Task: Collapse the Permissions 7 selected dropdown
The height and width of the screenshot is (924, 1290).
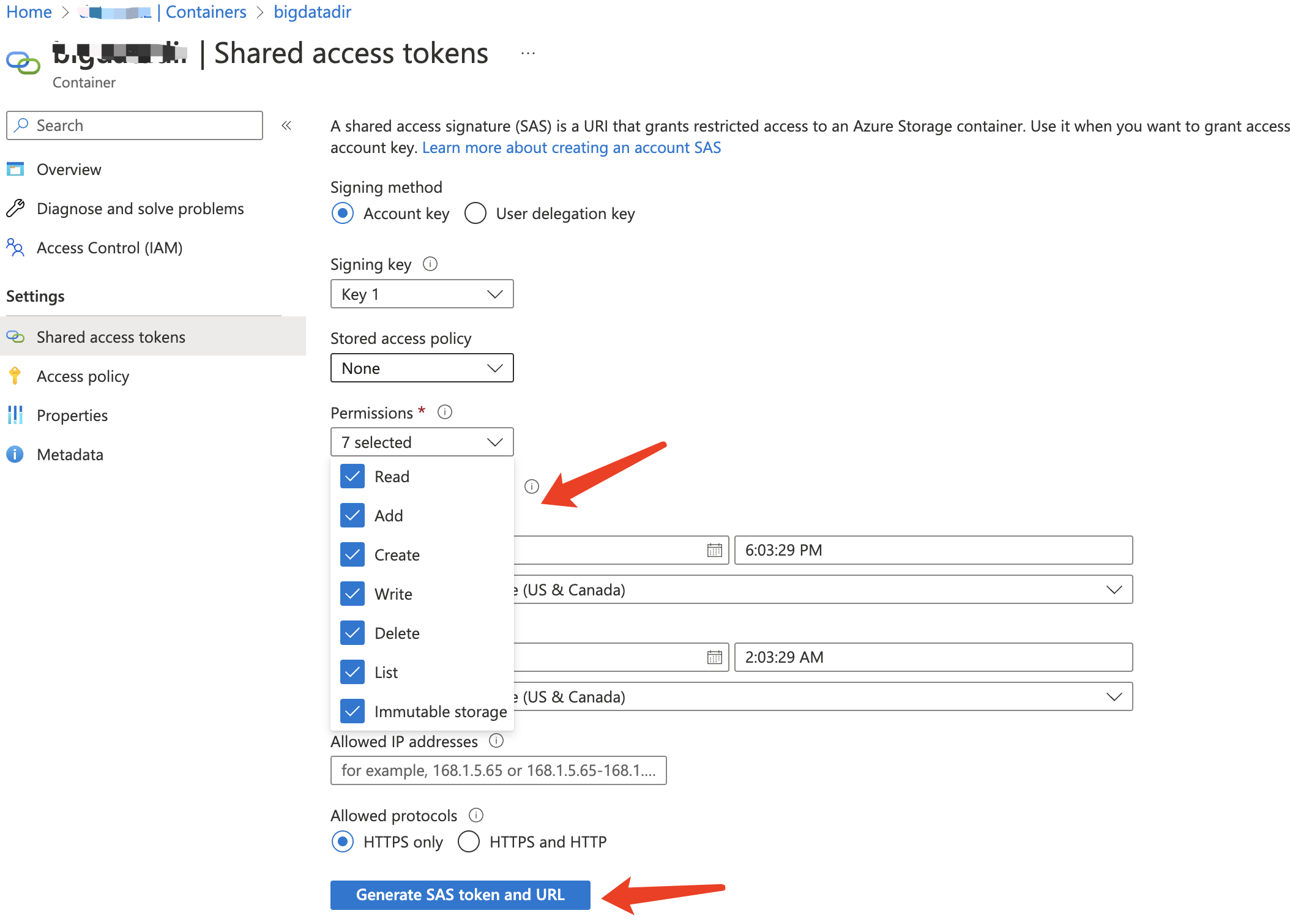Action: point(422,442)
